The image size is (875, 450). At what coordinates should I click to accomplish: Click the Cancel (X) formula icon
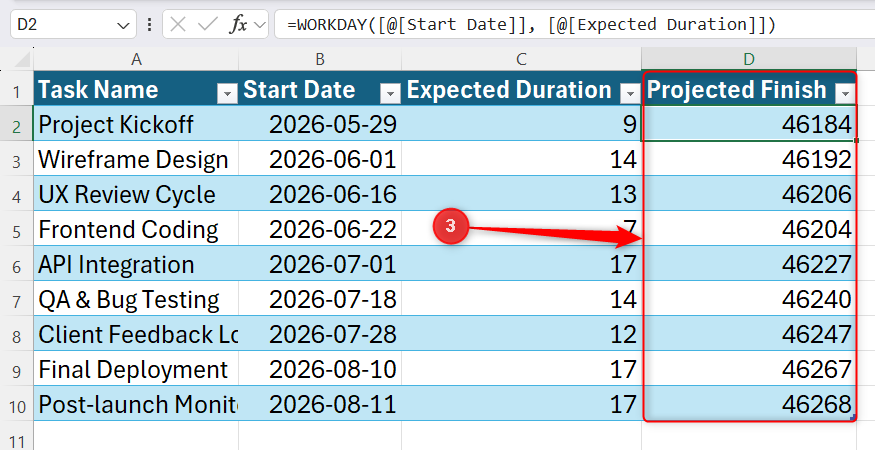[177, 25]
